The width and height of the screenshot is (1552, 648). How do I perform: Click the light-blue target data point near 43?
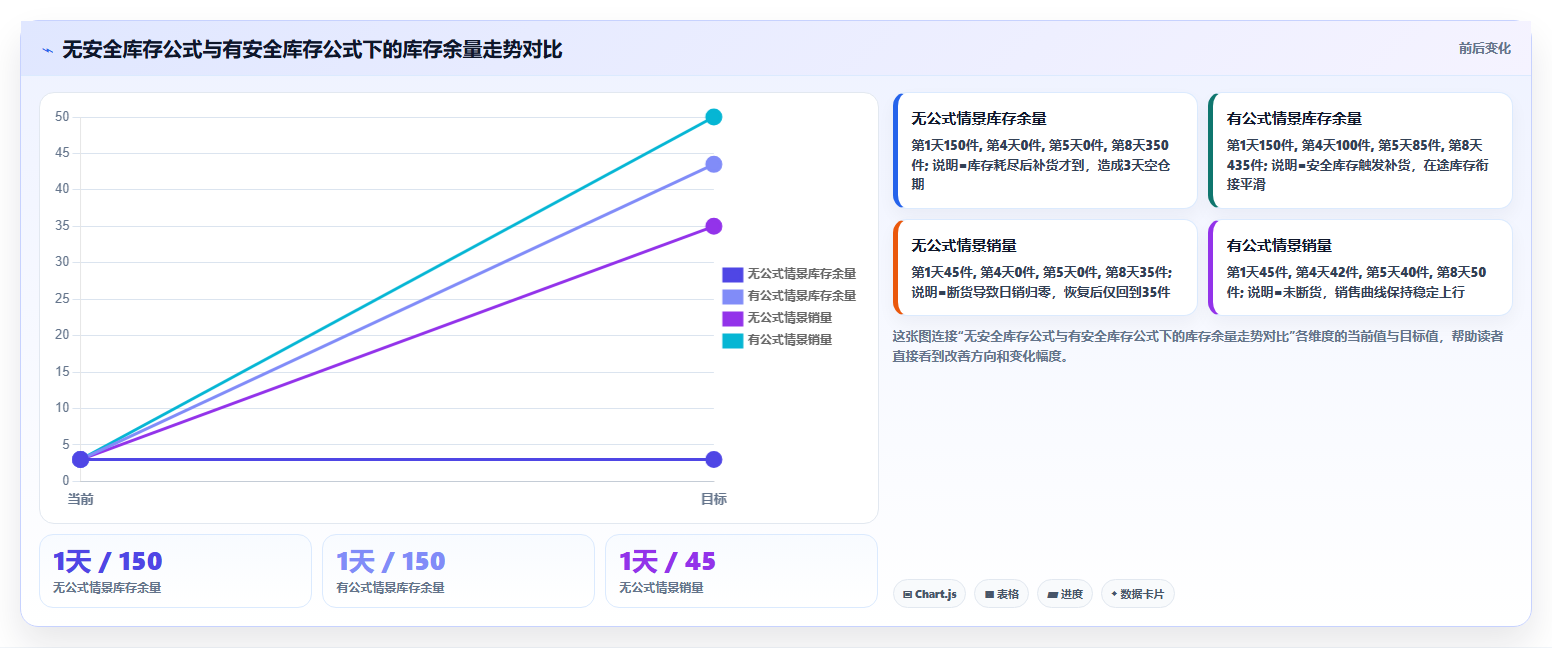[x=714, y=164]
